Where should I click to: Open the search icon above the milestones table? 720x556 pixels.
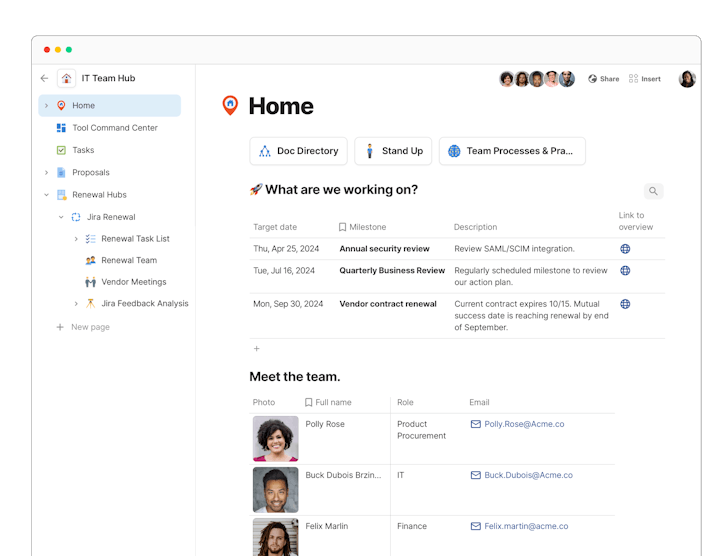653,191
